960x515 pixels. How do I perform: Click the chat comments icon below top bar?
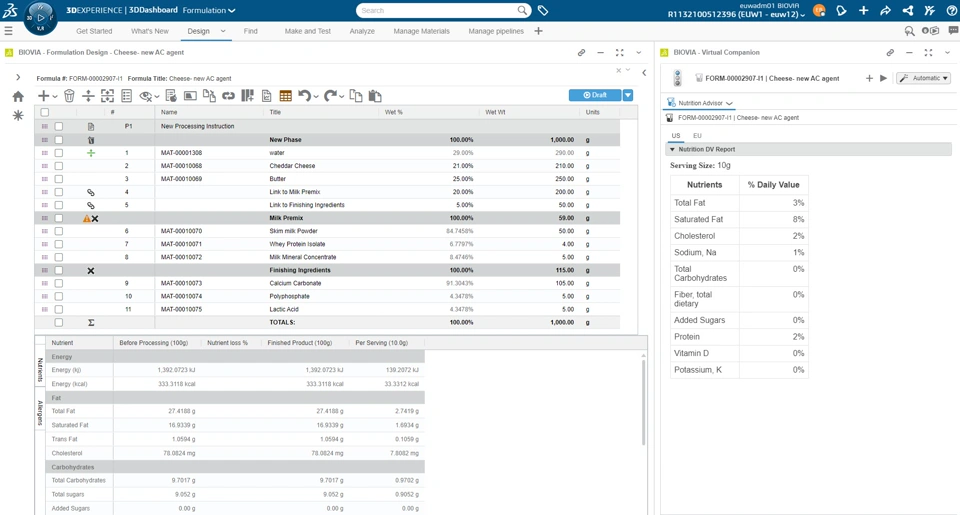click(953, 31)
